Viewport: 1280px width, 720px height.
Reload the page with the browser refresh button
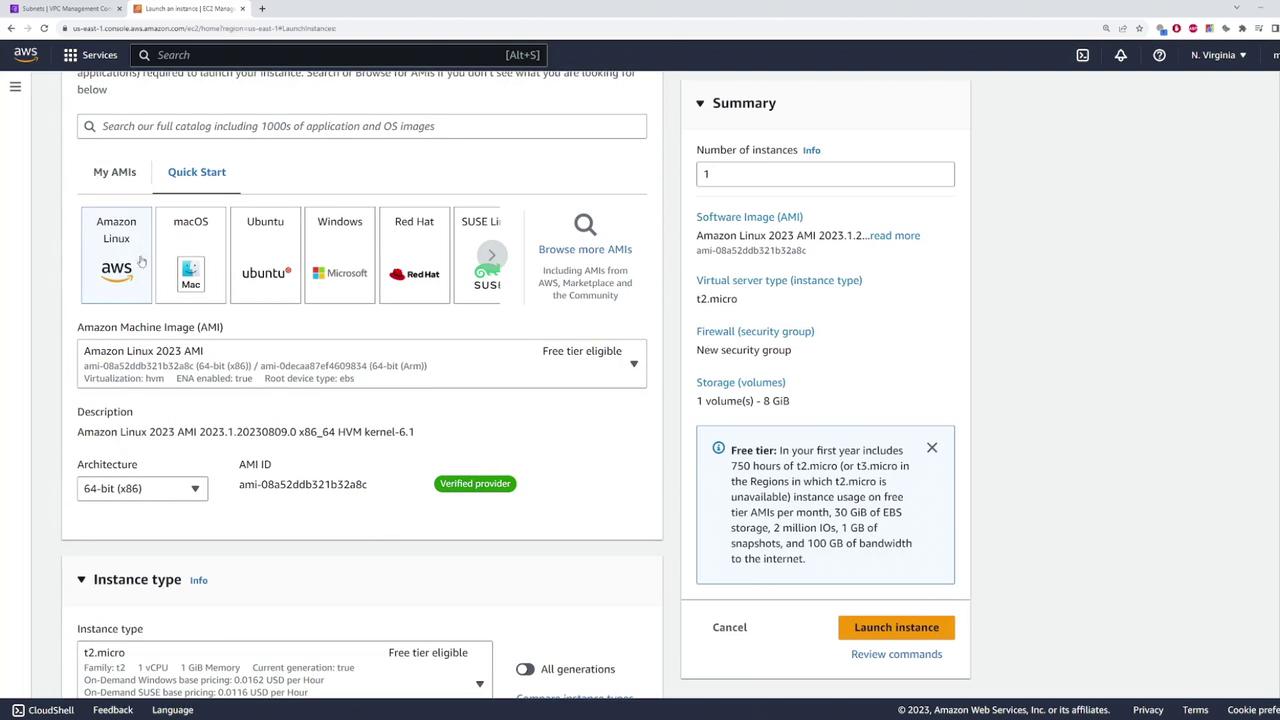coord(45,28)
